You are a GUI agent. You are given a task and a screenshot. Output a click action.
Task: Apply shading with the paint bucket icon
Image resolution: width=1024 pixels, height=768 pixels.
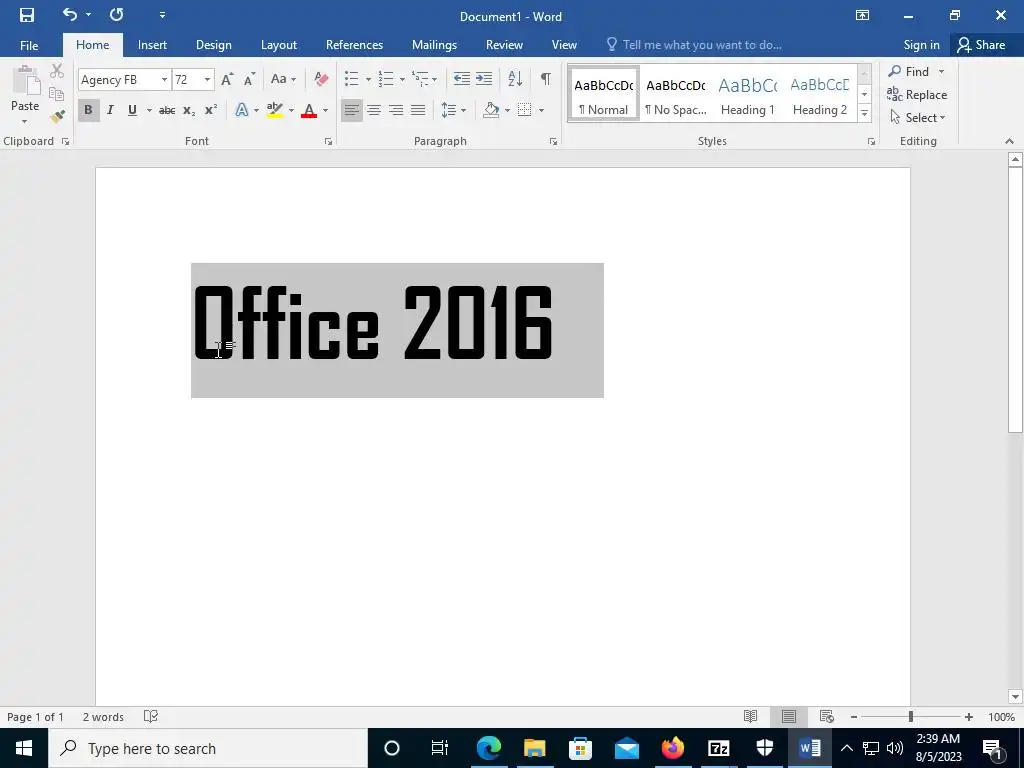(490, 110)
